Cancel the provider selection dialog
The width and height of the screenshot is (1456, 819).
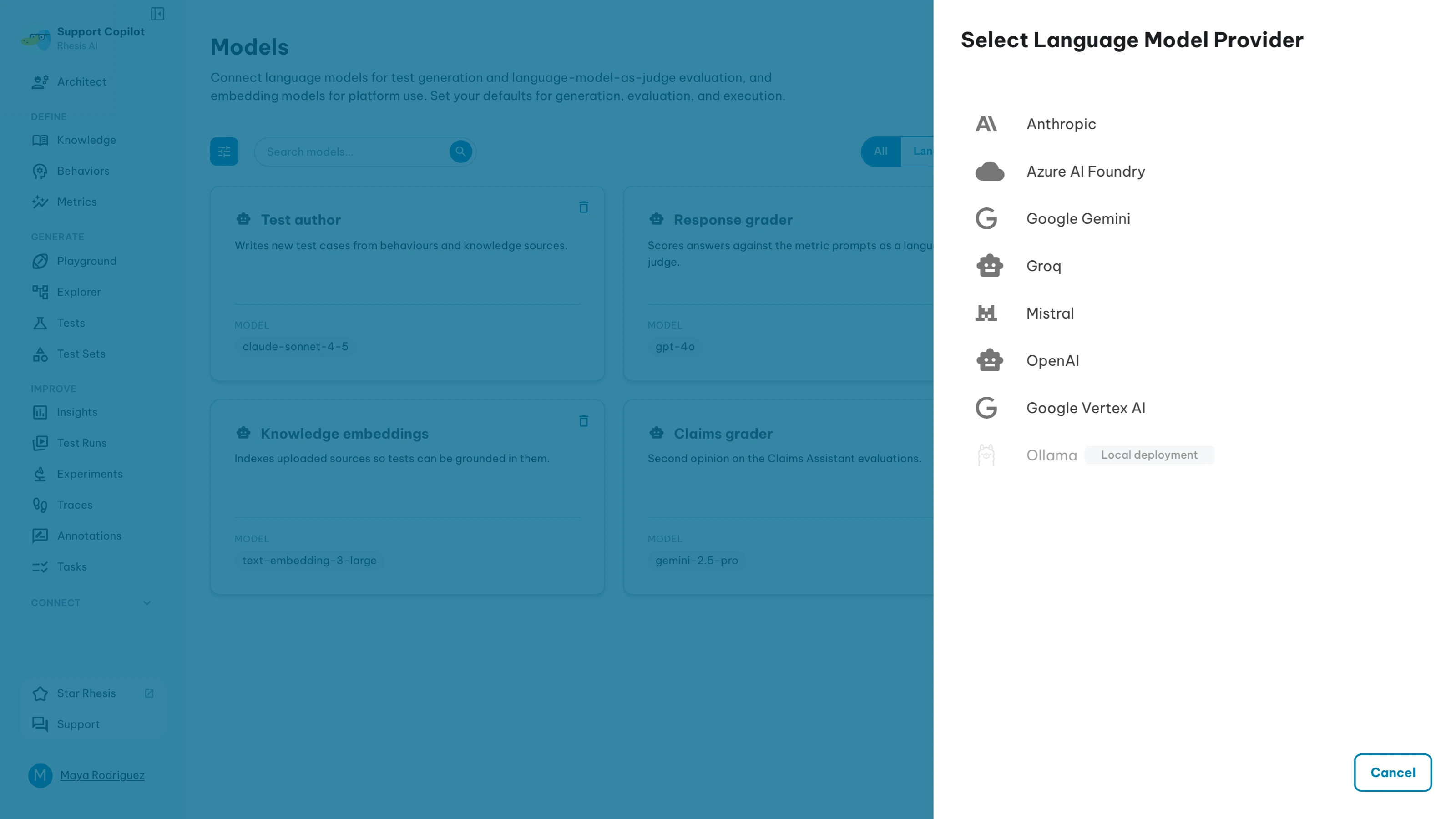[x=1393, y=773]
